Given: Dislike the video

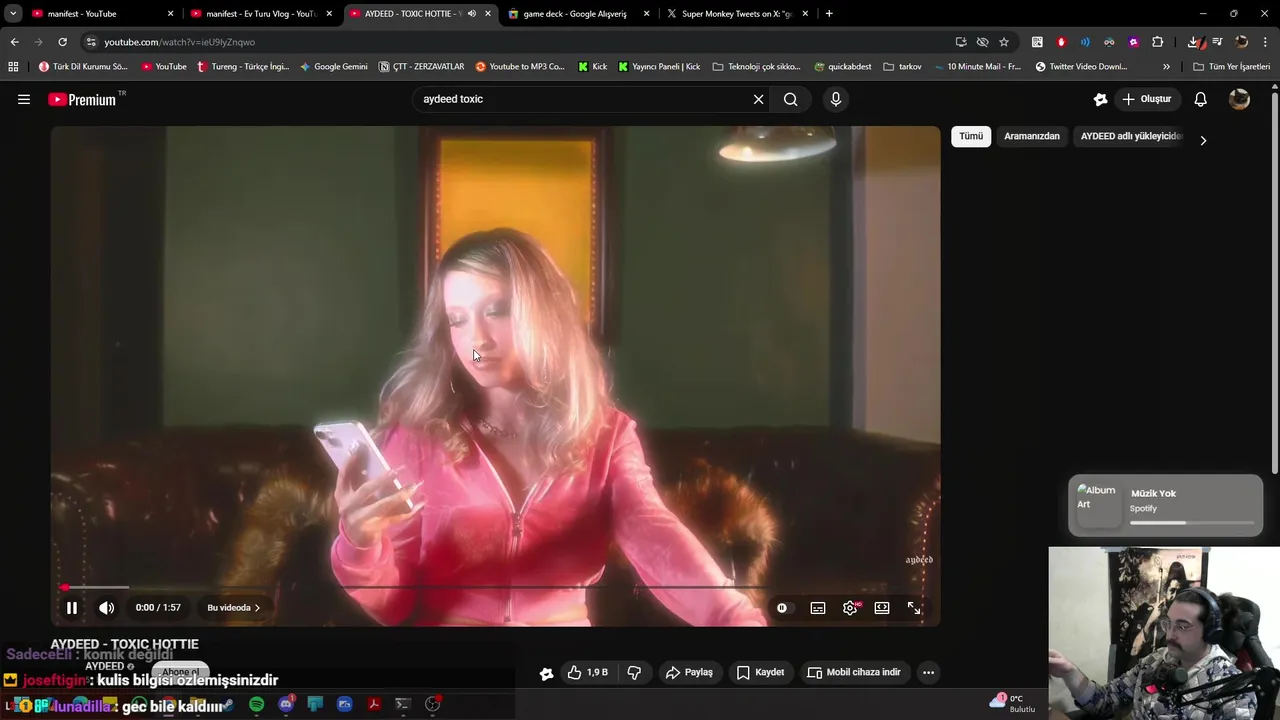Looking at the screenshot, I should [634, 673].
